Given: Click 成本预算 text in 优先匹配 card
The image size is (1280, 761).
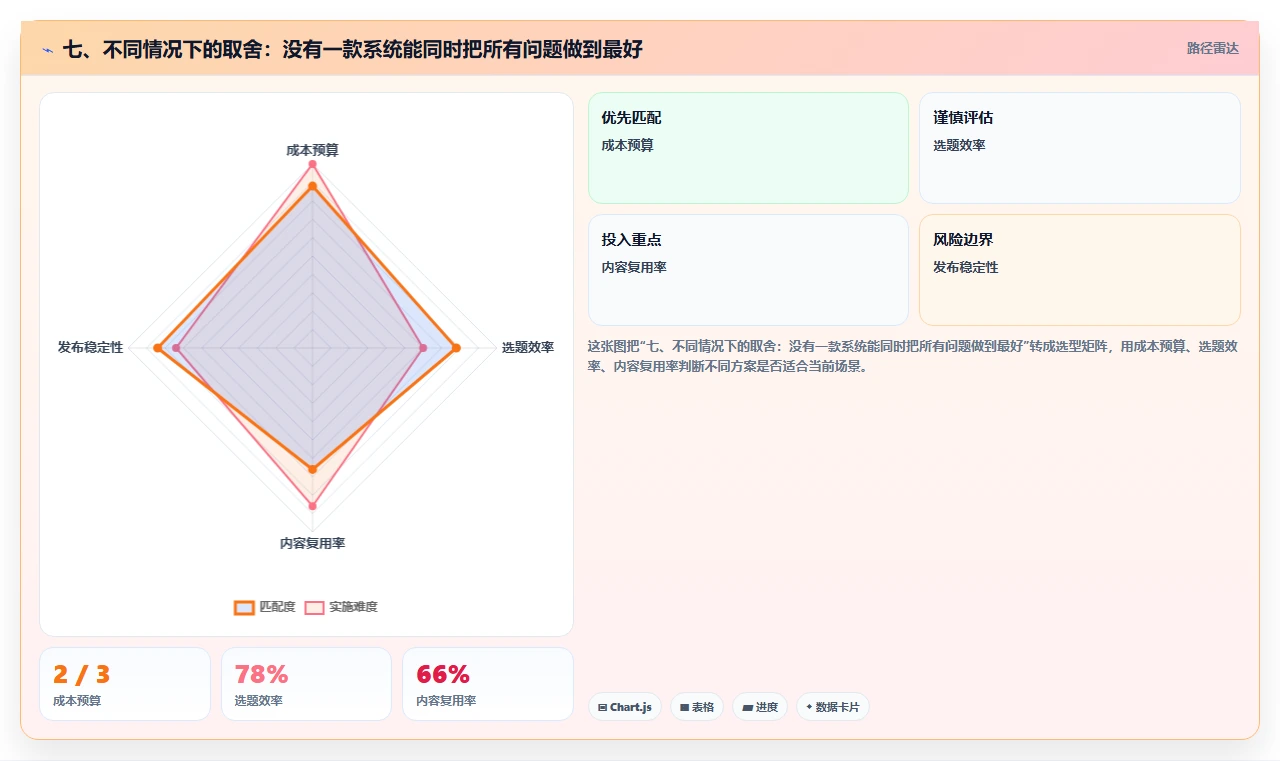Looking at the screenshot, I should point(627,145).
